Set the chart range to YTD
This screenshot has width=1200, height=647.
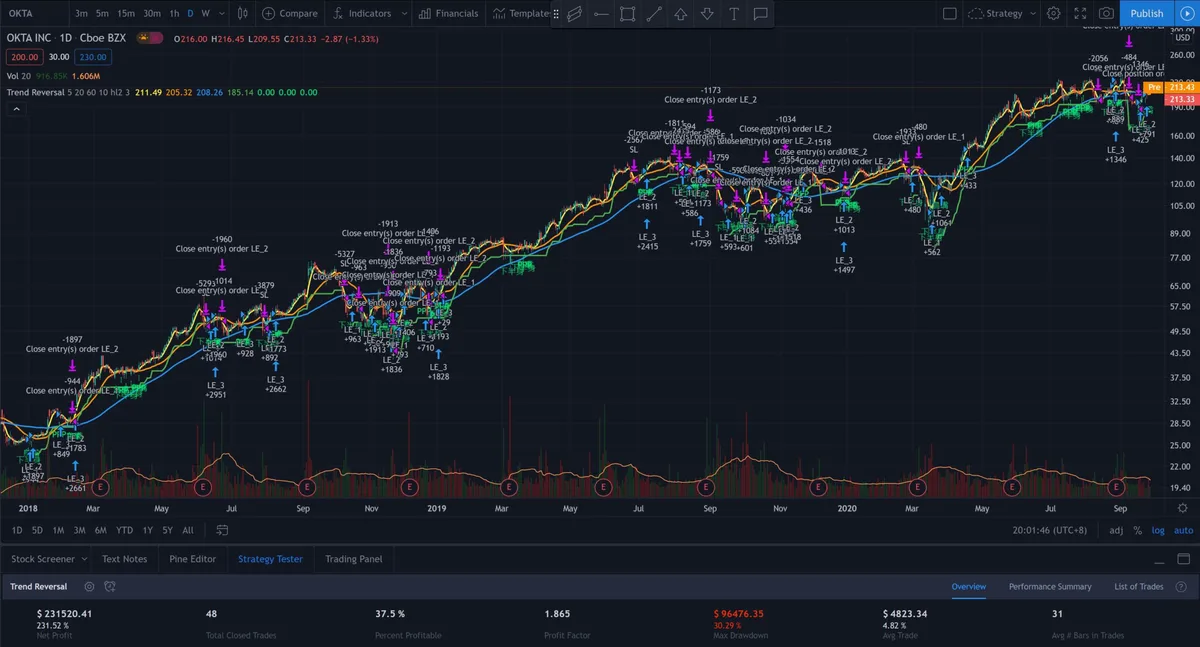(x=124, y=530)
